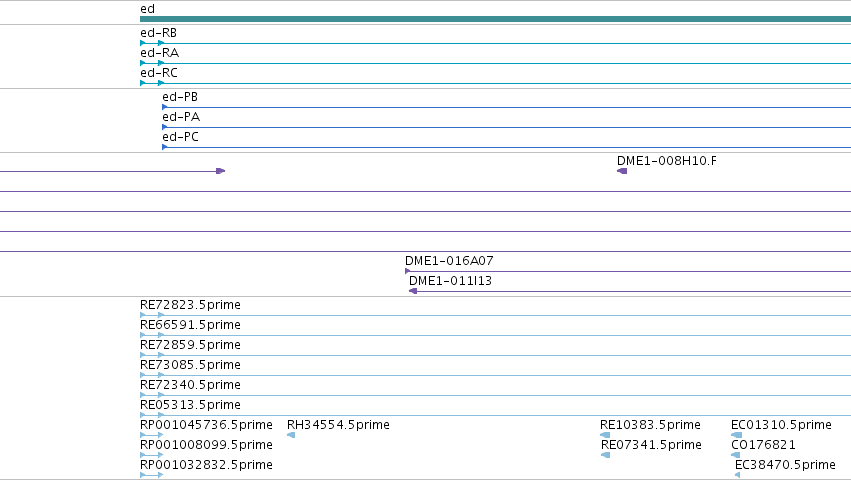Select EST RE10383.5prime label

point(650,425)
